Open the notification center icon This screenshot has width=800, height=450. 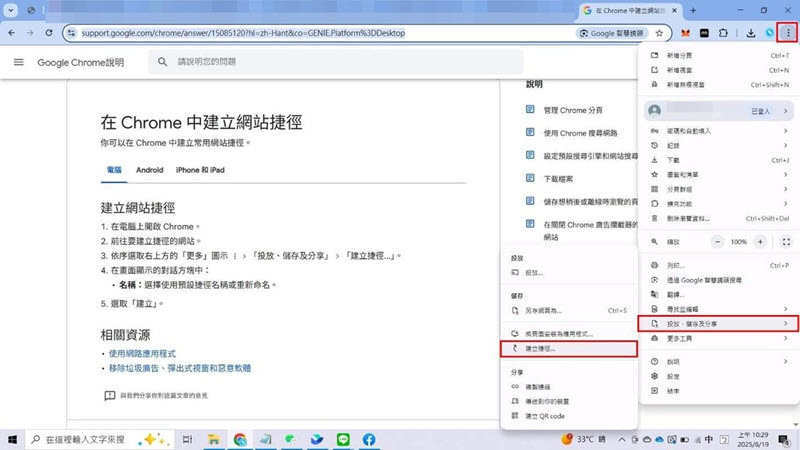pos(784,439)
